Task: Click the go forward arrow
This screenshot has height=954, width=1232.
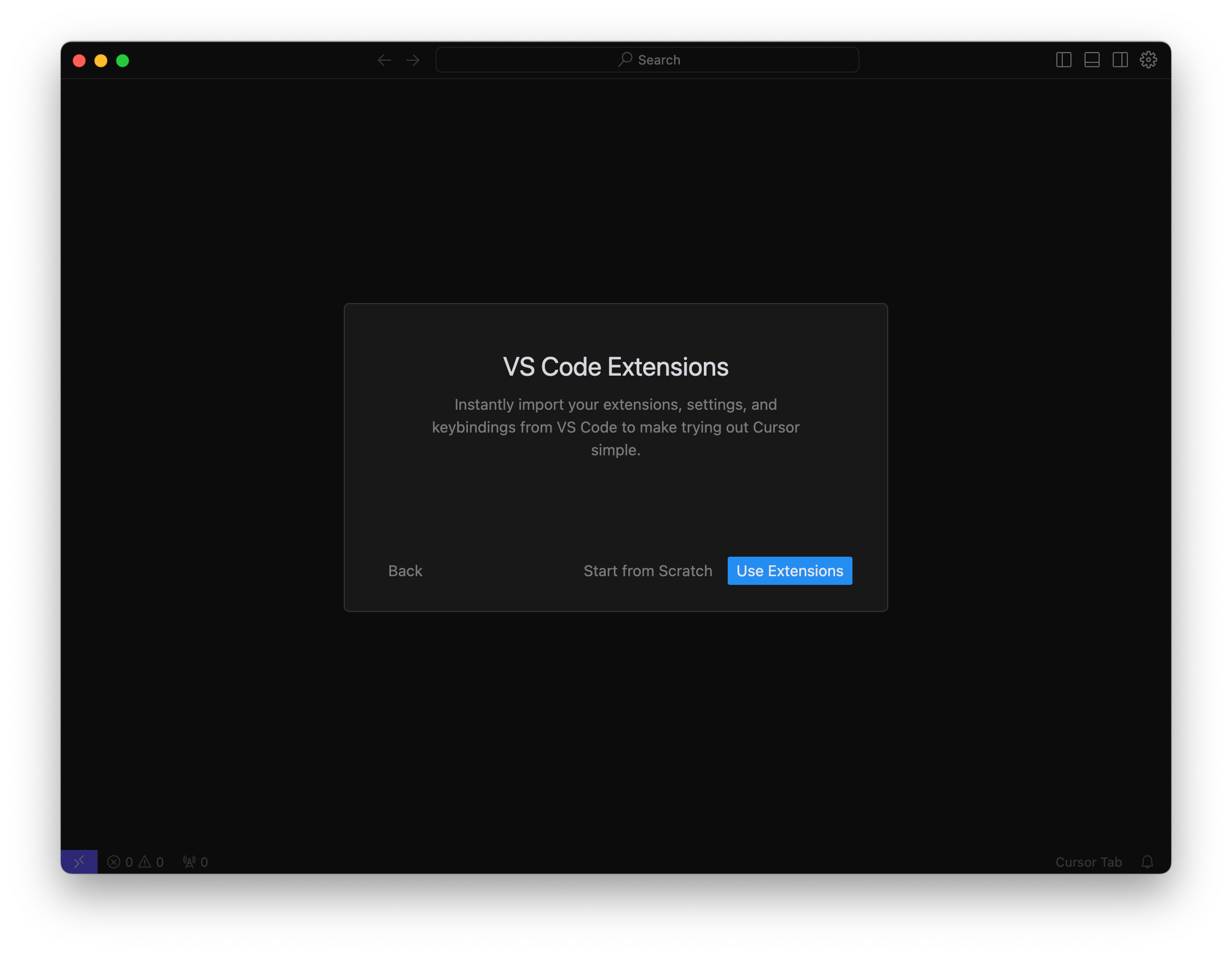Action: 413,60
